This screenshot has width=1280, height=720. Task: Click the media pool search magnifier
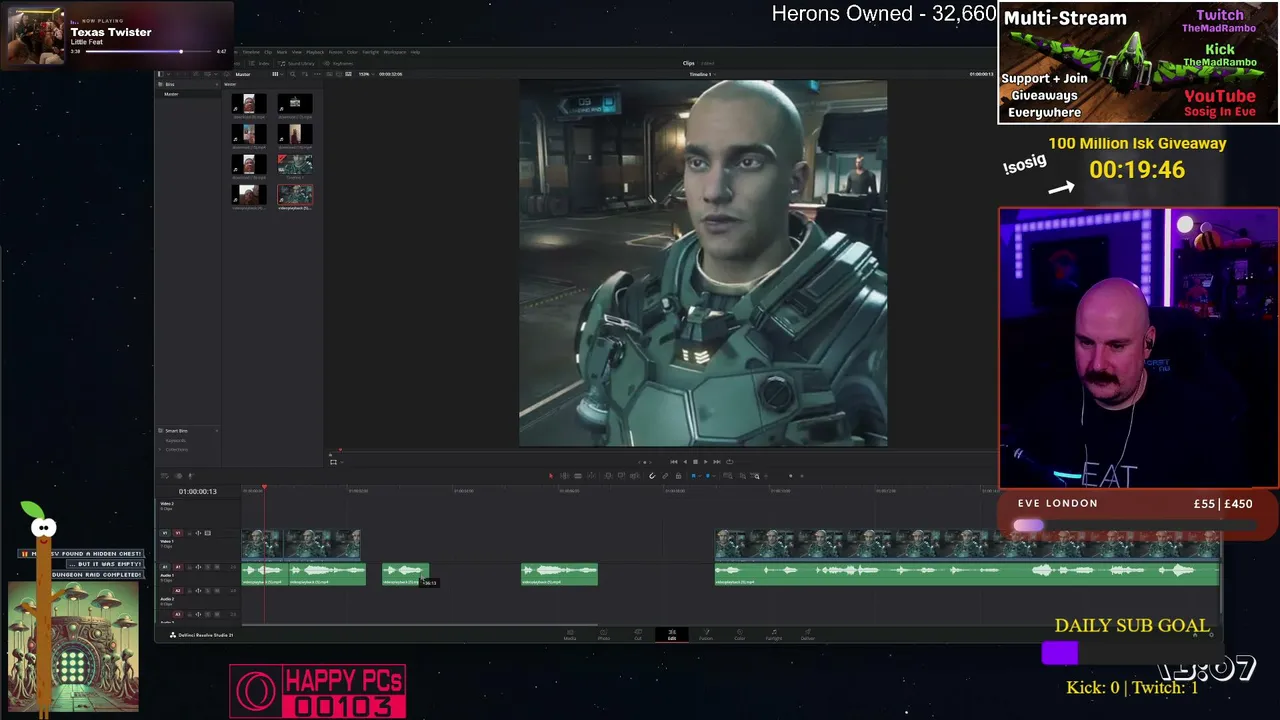pos(292,74)
